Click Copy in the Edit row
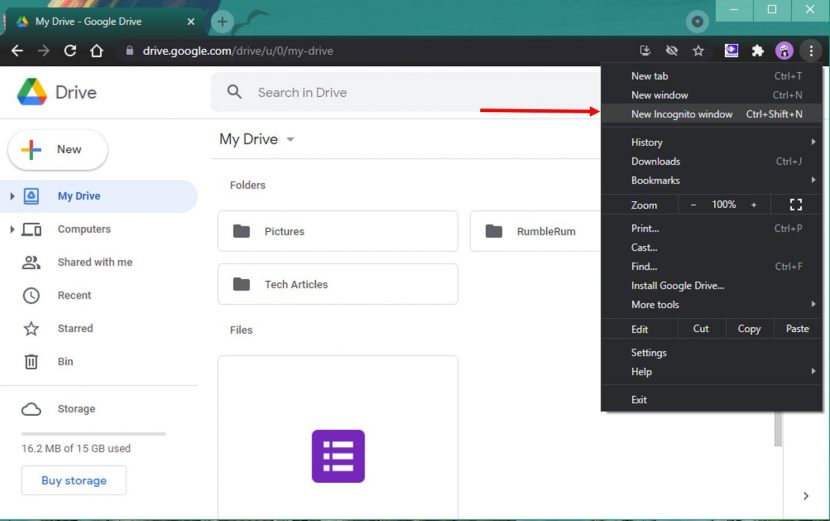Image resolution: width=830 pixels, height=521 pixels. 749,329
